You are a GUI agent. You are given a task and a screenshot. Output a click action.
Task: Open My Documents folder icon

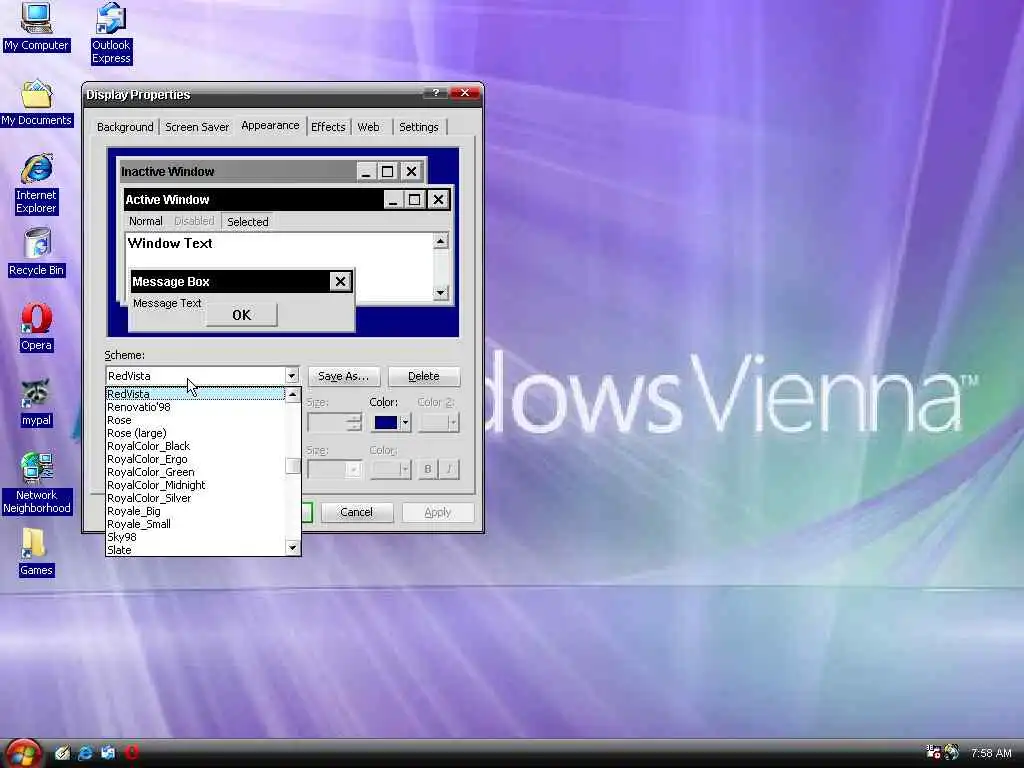point(37,103)
